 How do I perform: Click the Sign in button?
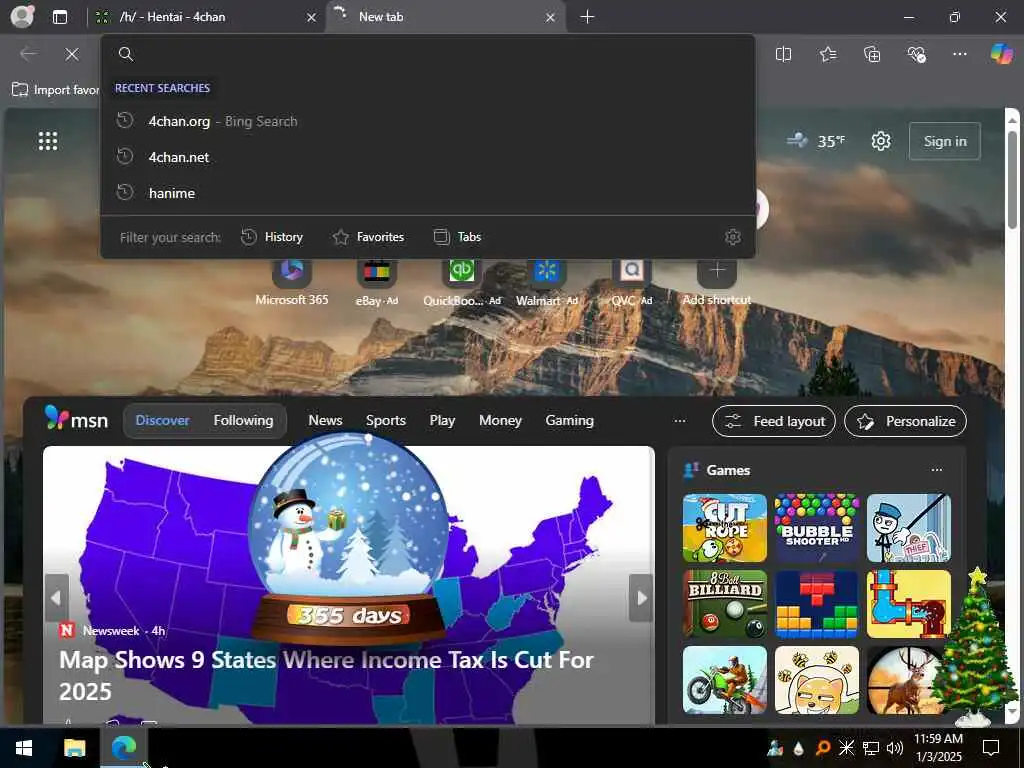pyautogui.click(x=944, y=141)
